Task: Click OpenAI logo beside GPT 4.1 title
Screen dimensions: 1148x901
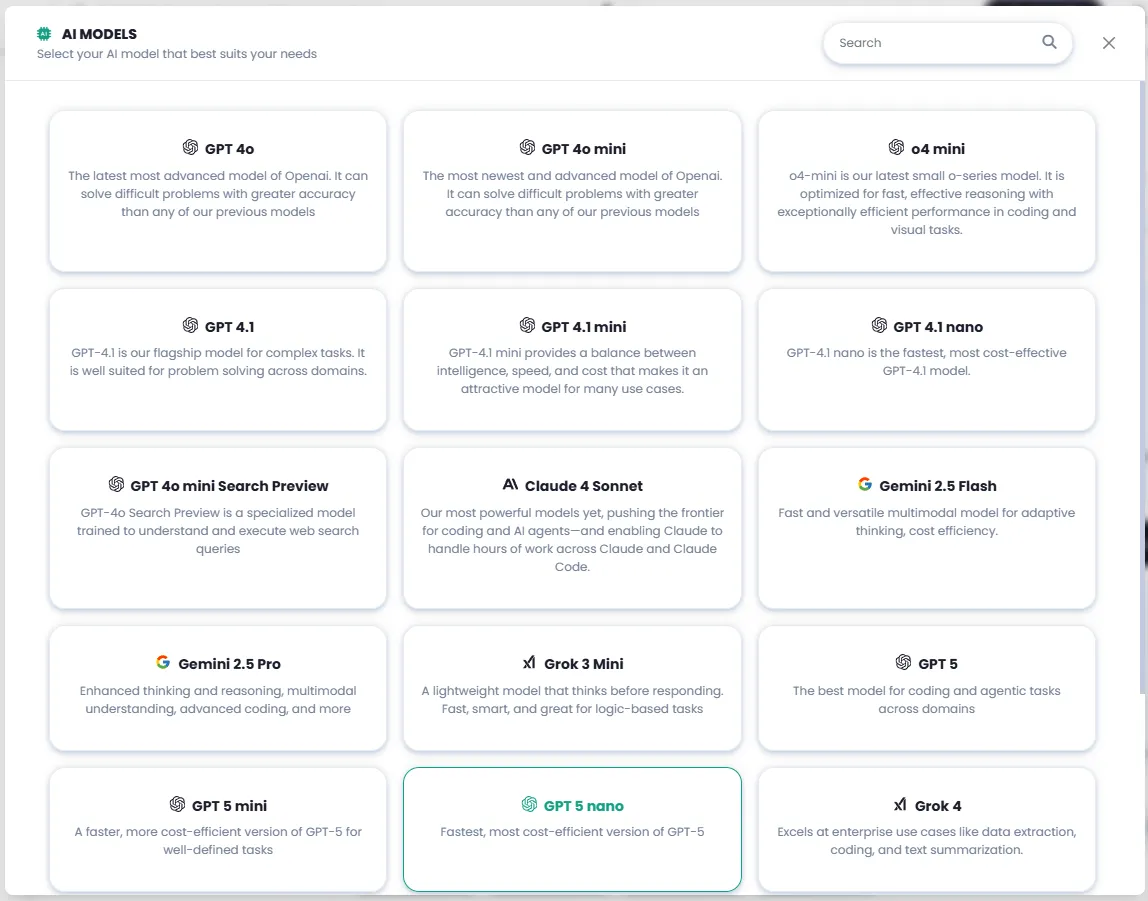Action: point(190,326)
